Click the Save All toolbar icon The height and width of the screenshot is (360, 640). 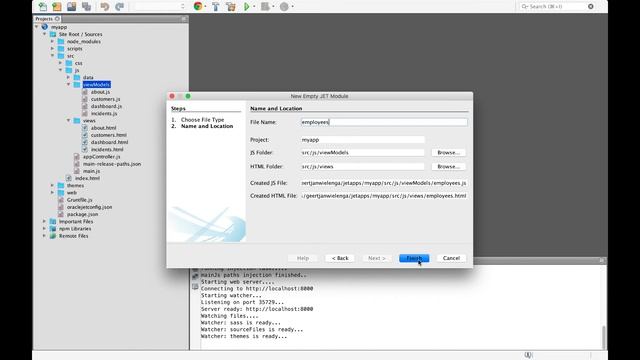pyautogui.click(x=86, y=6)
